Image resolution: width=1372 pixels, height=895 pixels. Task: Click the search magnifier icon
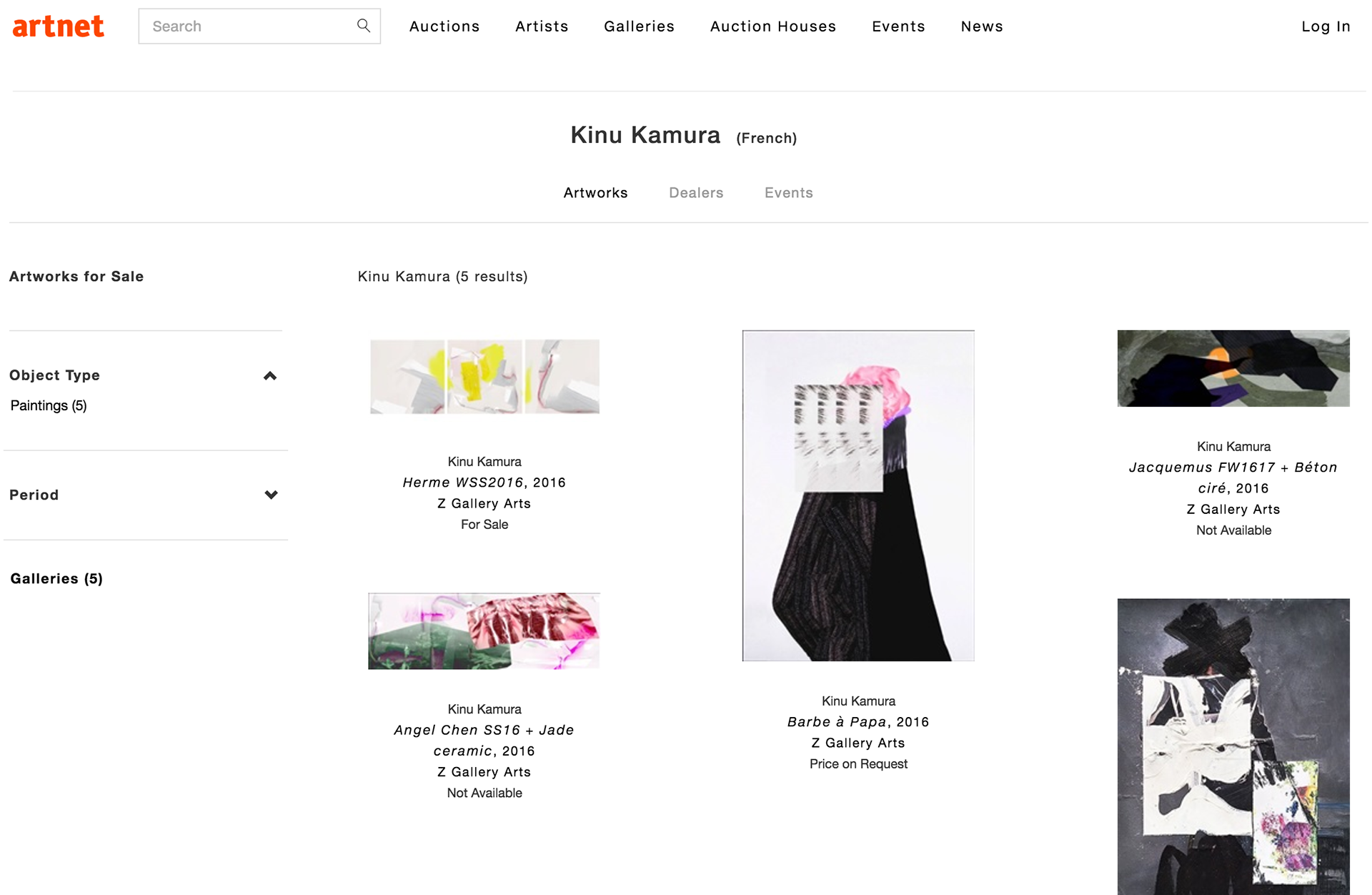363,25
